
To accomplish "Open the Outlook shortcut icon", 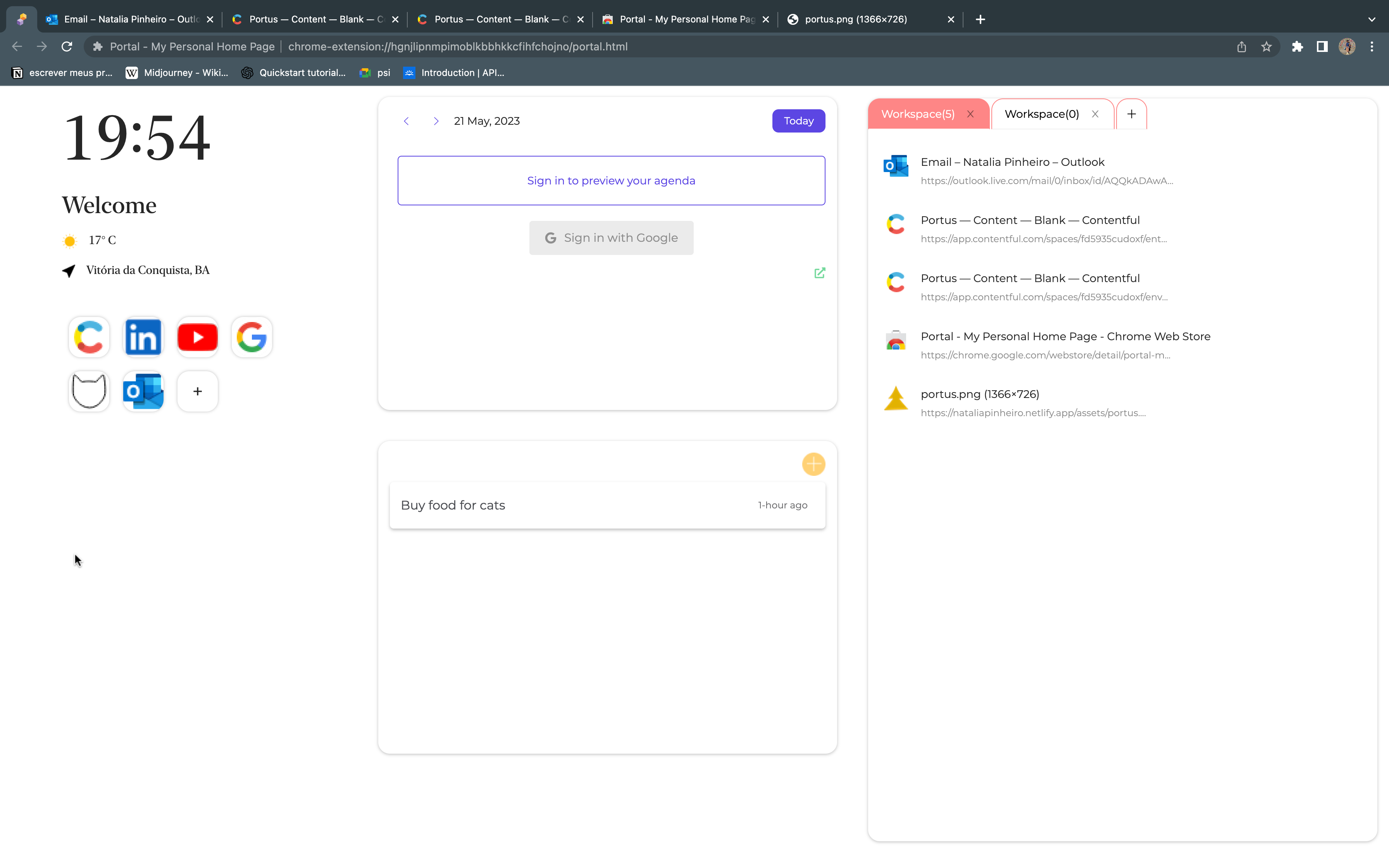I will 143,391.
